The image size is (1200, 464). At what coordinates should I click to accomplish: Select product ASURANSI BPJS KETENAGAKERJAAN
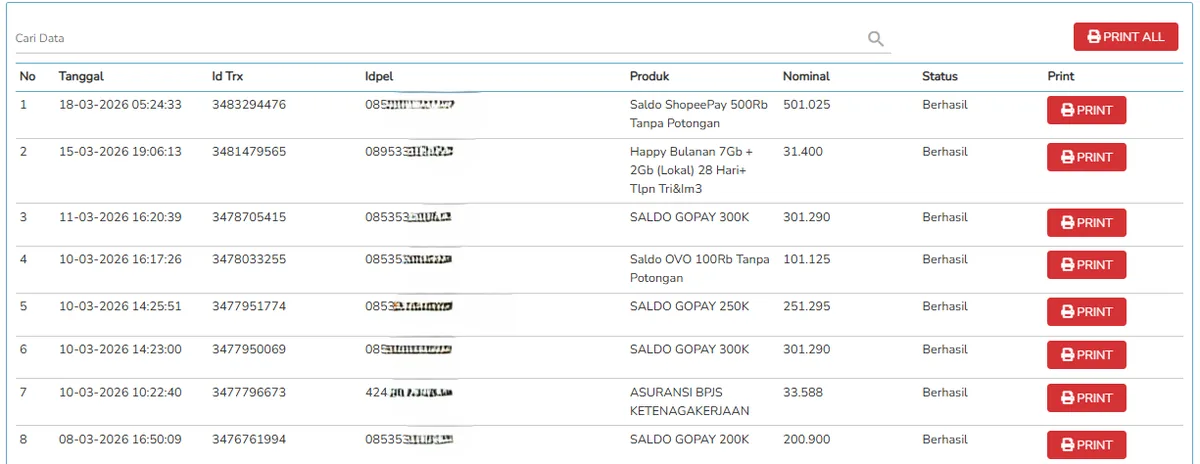tap(690, 401)
